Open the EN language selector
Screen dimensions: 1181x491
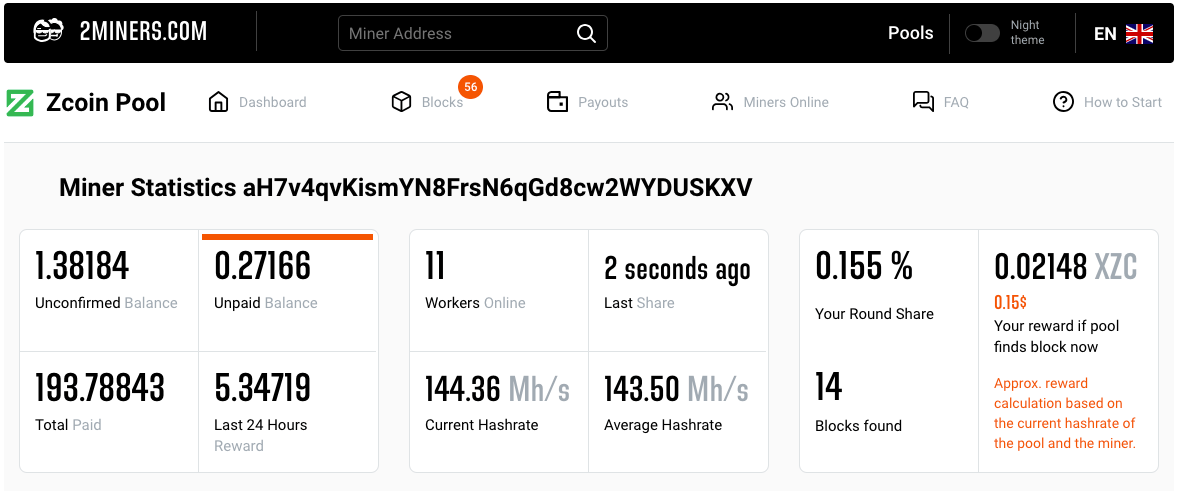(1104, 34)
